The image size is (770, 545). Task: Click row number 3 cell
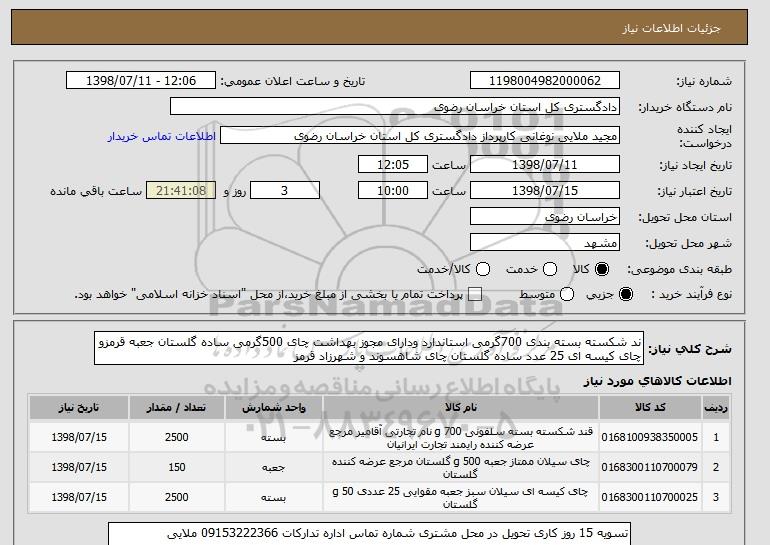pos(715,497)
